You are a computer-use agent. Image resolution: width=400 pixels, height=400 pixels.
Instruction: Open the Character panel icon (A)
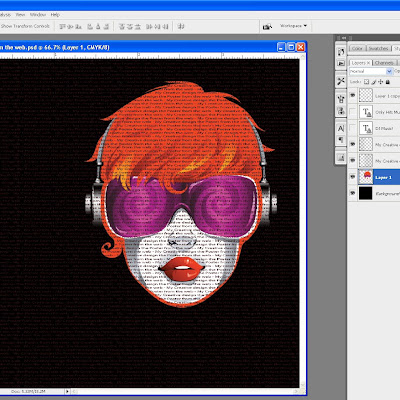[341, 128]
